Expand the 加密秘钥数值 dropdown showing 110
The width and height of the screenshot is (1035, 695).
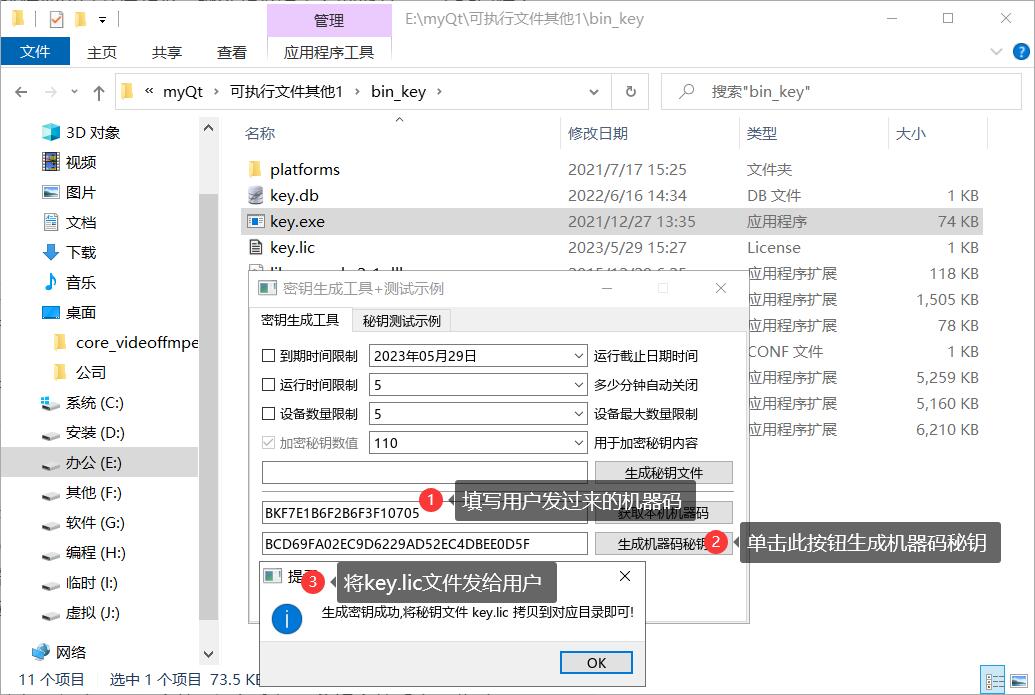click(579, 443)
